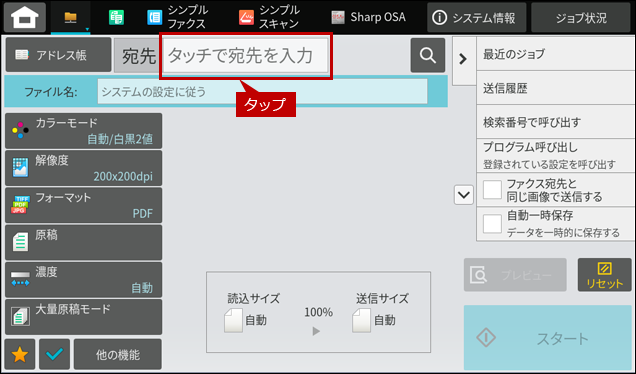Open 大量原稿モード setting

pyautogui.click(x=84, y=317)
